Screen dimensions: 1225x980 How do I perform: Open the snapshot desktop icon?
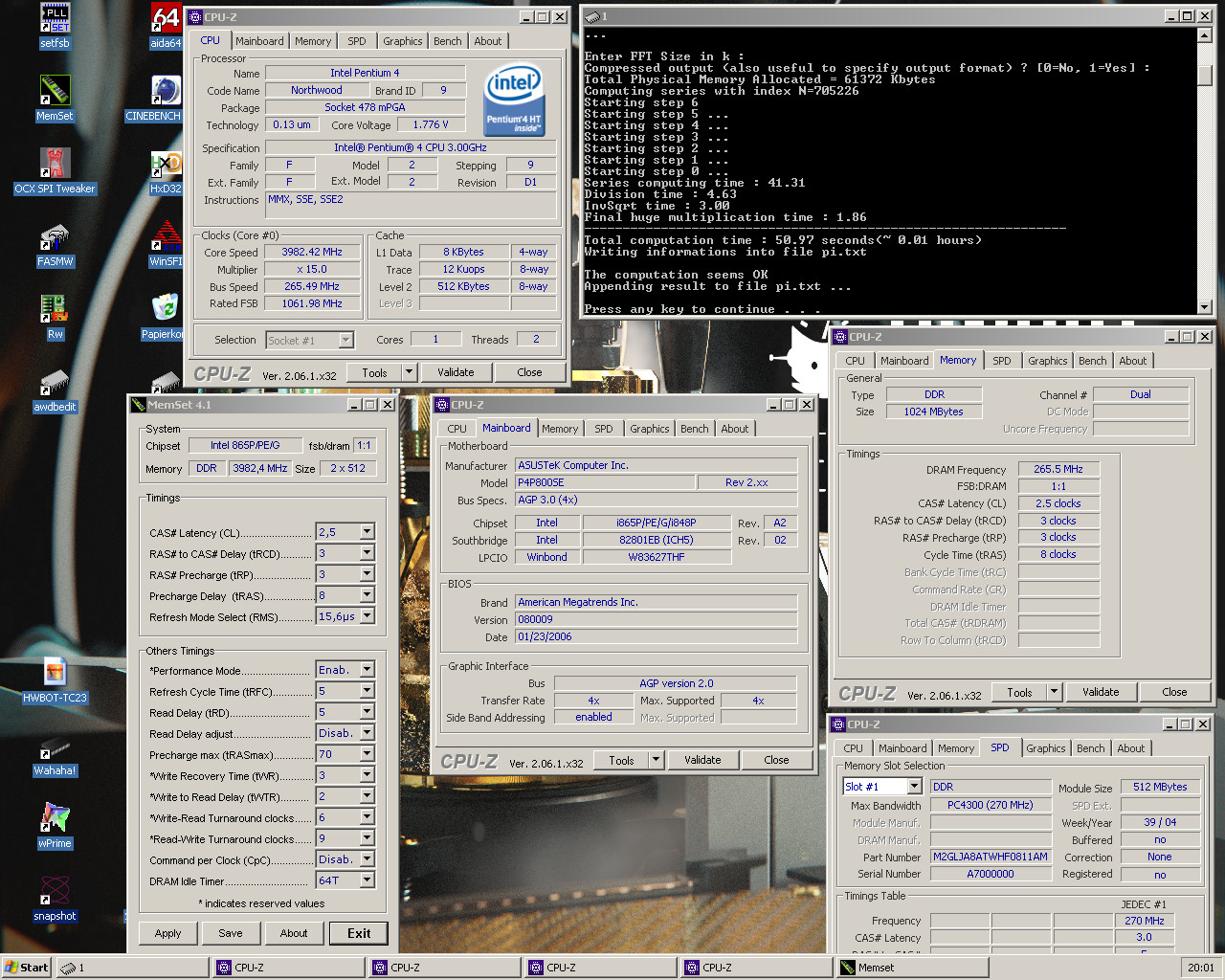click(55, 898)
